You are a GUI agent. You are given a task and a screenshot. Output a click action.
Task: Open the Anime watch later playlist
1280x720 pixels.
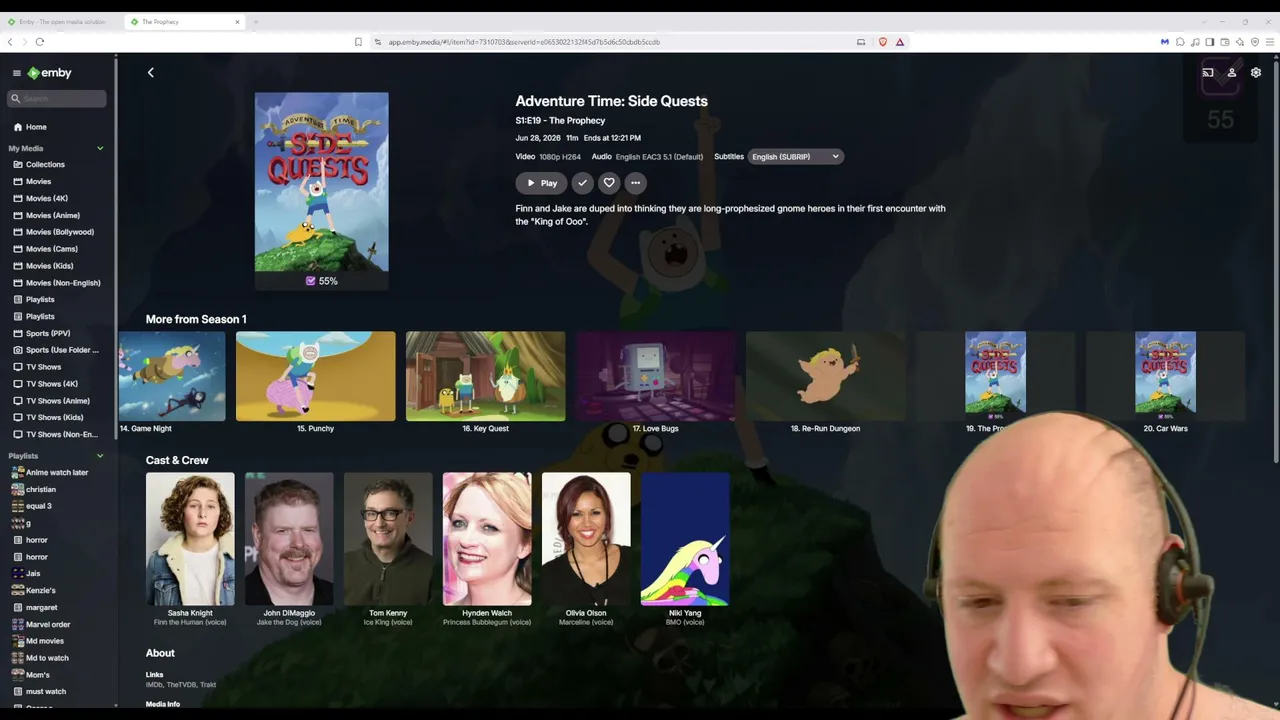point(57,473)
